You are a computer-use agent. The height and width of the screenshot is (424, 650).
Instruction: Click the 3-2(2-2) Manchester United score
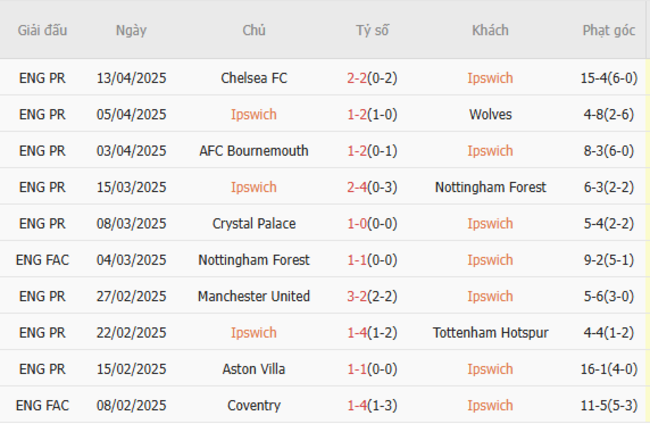coord(372,296)
